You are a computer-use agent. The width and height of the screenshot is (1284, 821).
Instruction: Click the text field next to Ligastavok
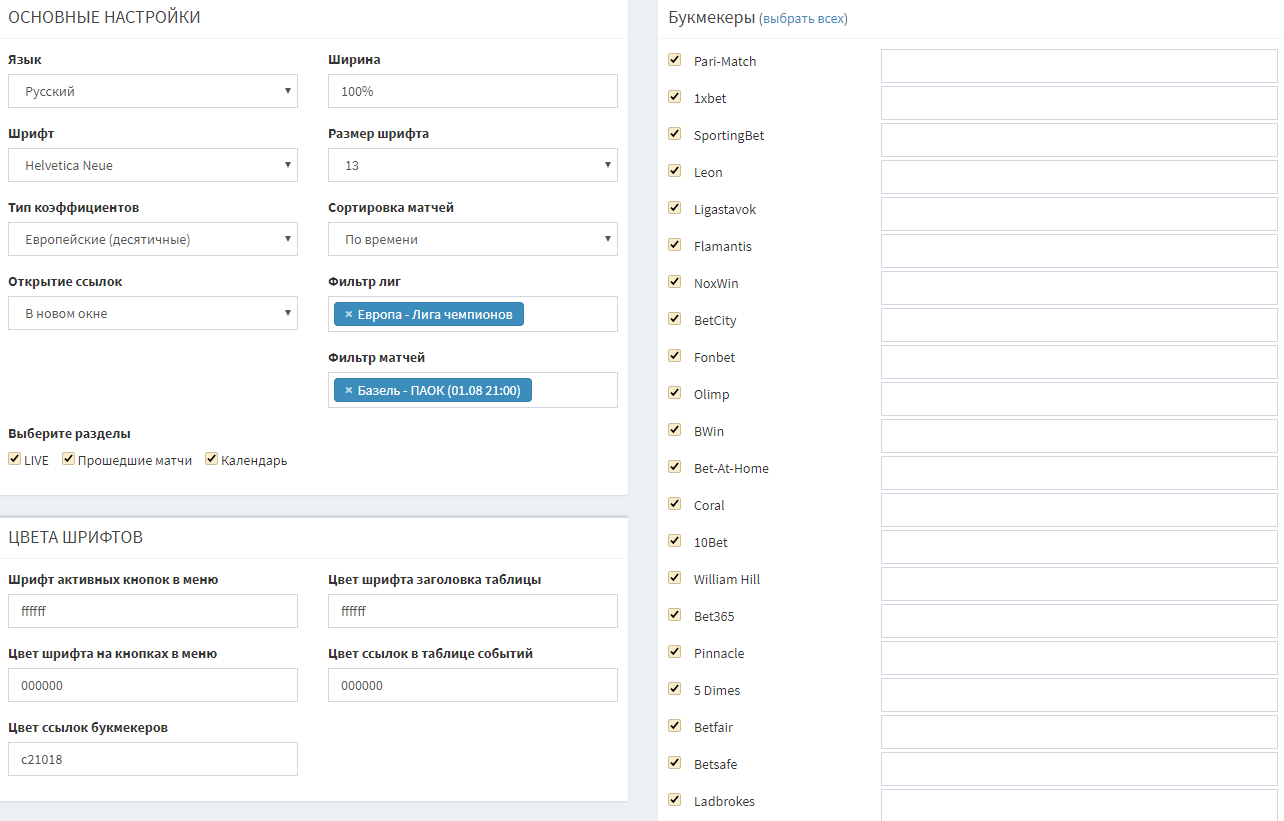tap(1079, 214)
